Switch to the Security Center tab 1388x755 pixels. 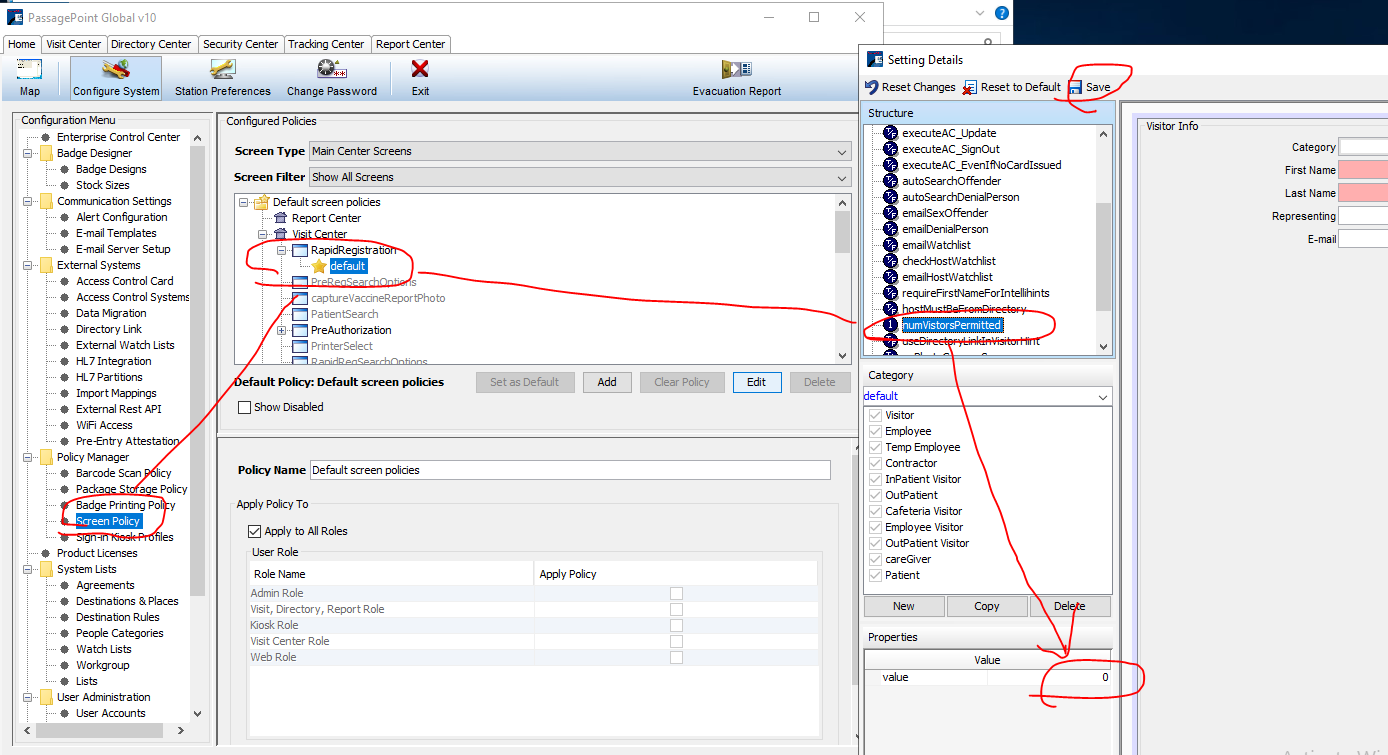click(240, 44)
